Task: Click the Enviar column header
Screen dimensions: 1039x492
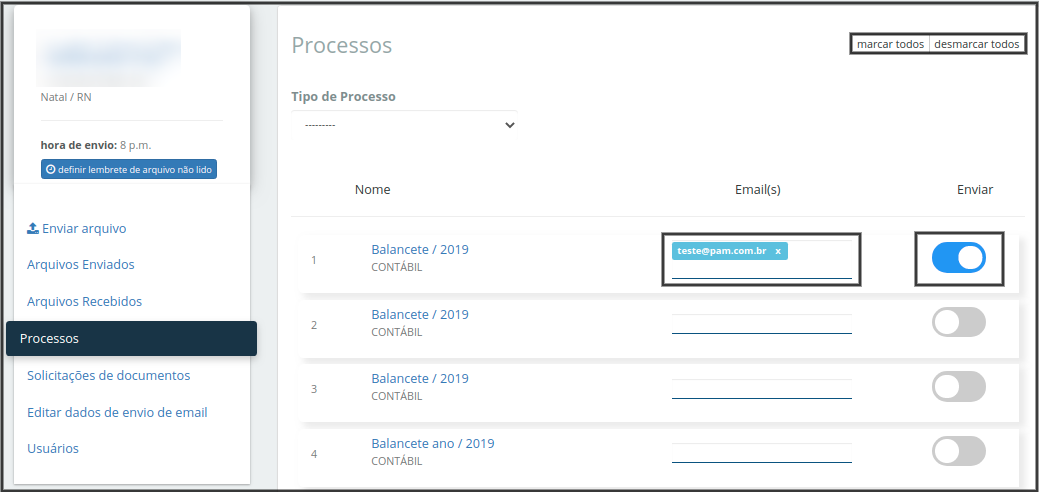Action: tap(975, 190)
